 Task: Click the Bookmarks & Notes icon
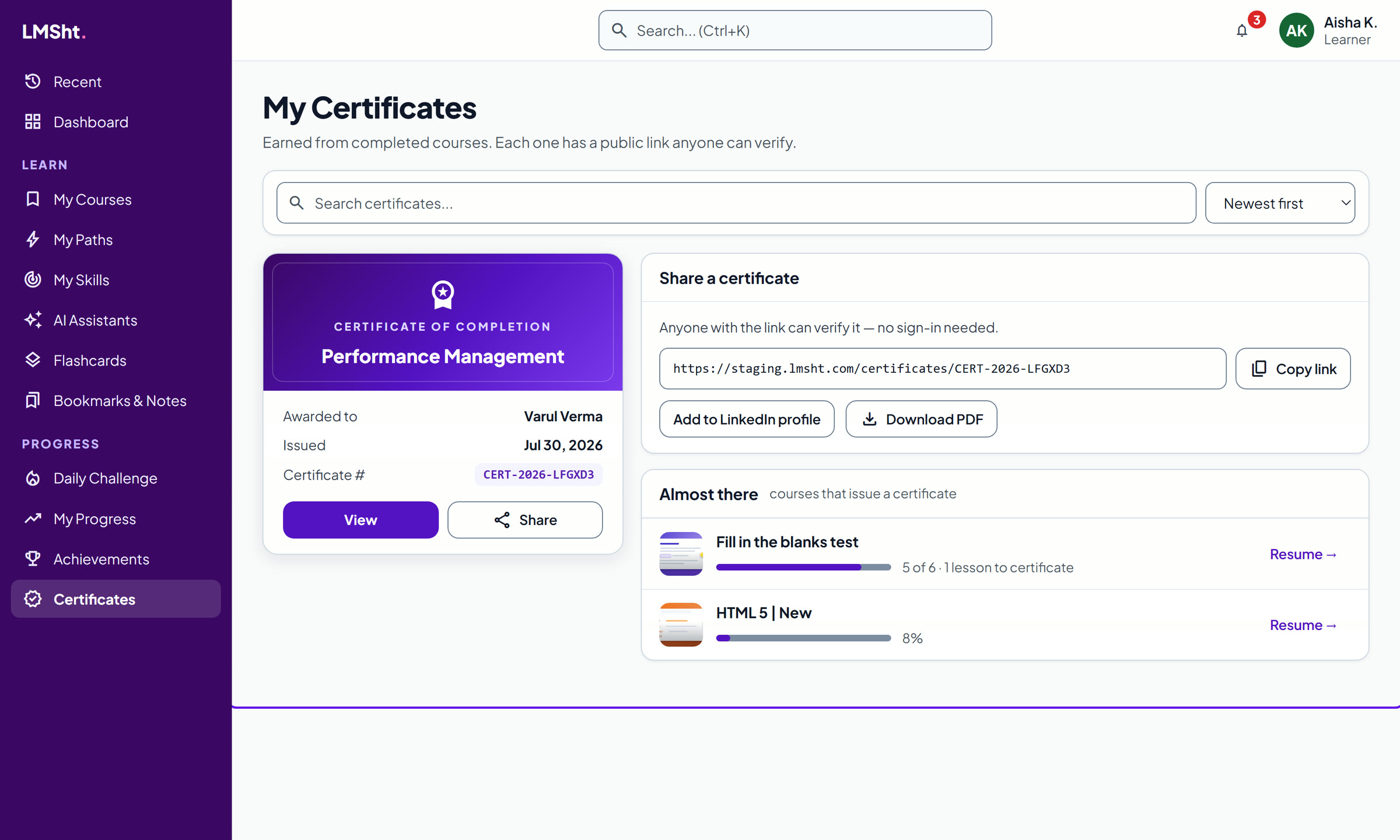coord(33,400)
